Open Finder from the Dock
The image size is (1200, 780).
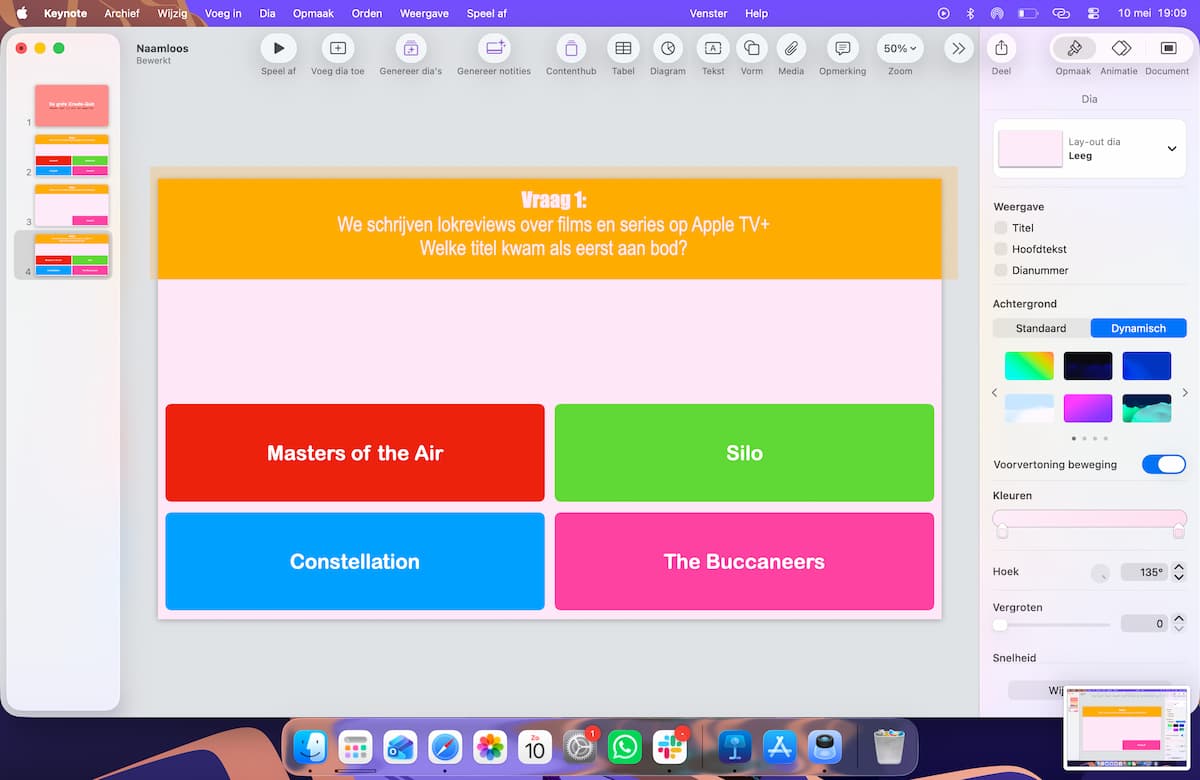(311, 747)
